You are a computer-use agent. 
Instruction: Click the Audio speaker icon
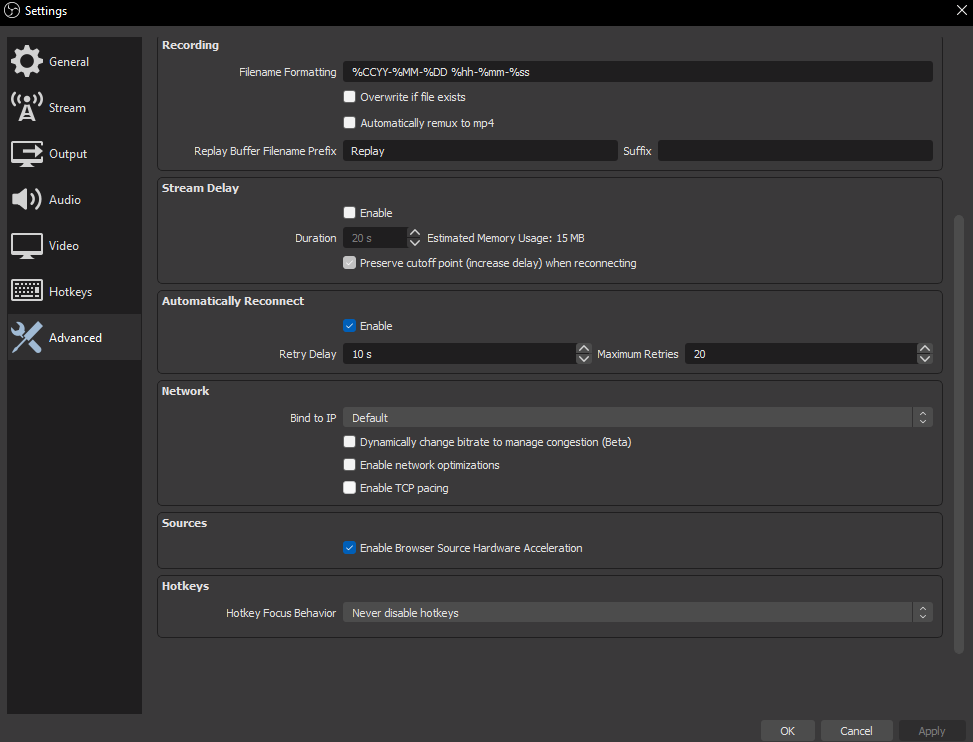pos(27,199)
